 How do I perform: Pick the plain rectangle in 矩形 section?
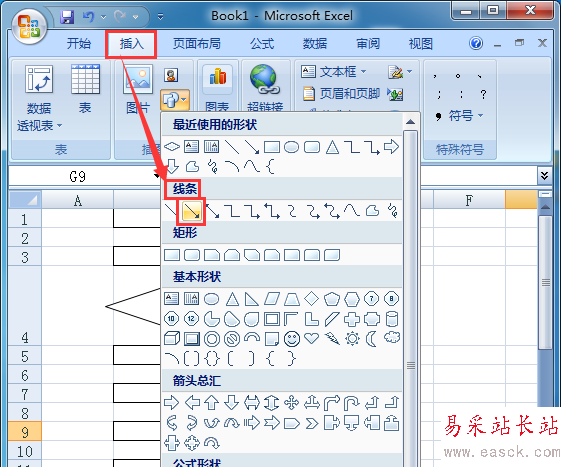[172, 255]
